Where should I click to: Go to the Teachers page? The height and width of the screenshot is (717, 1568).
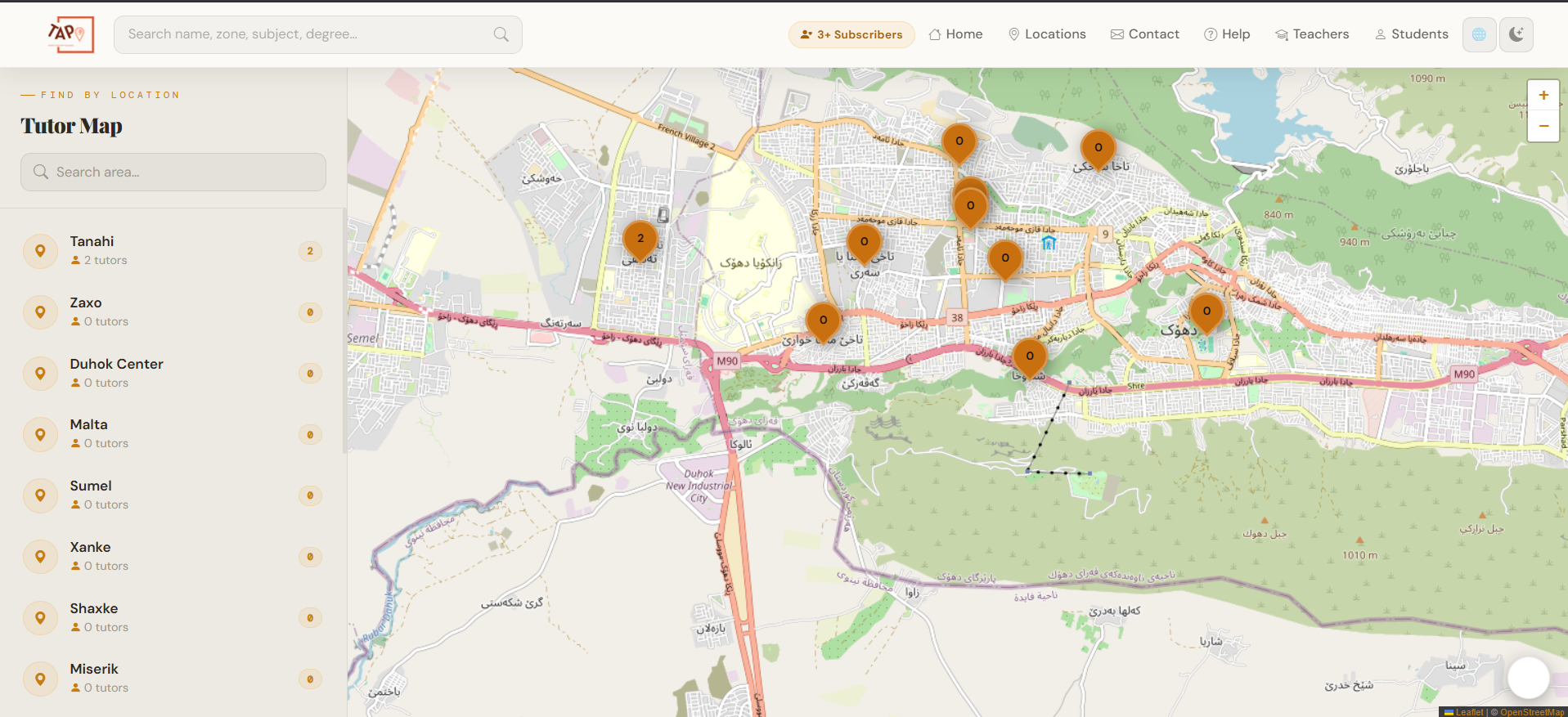pyautogui.click(x=1312, y=34)
